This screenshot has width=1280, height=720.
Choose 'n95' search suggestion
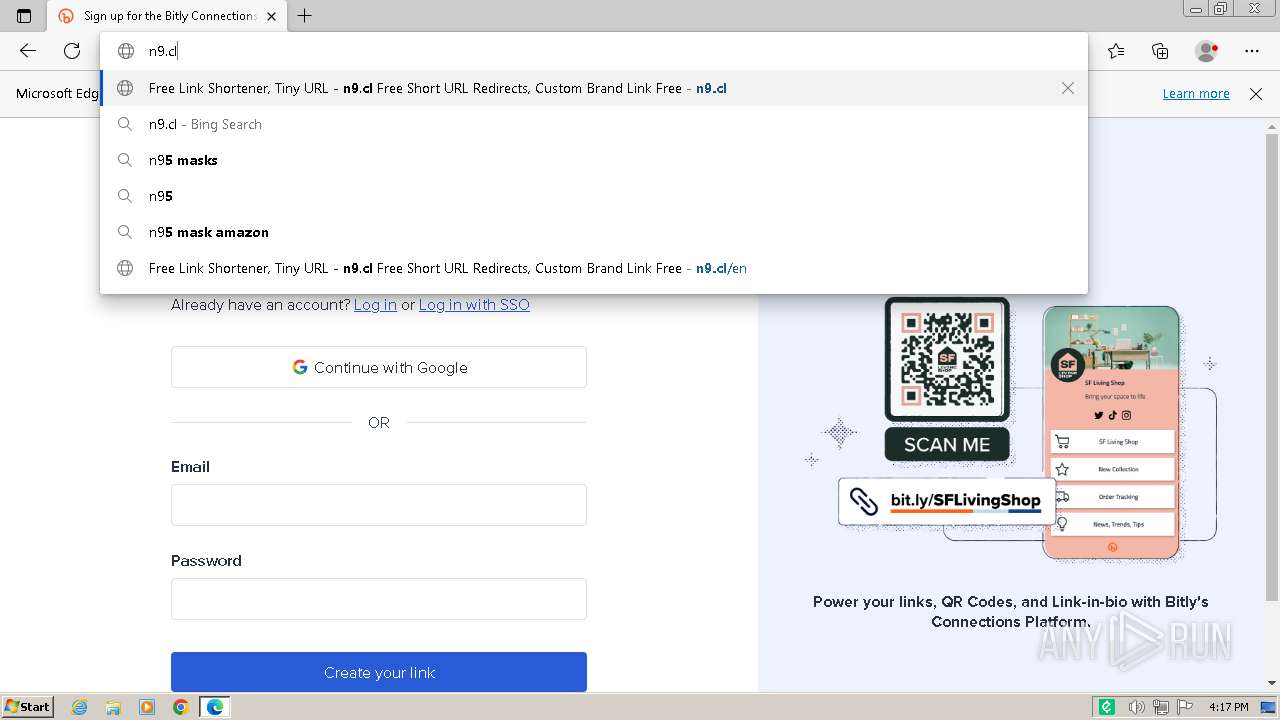tap(594, 196)
